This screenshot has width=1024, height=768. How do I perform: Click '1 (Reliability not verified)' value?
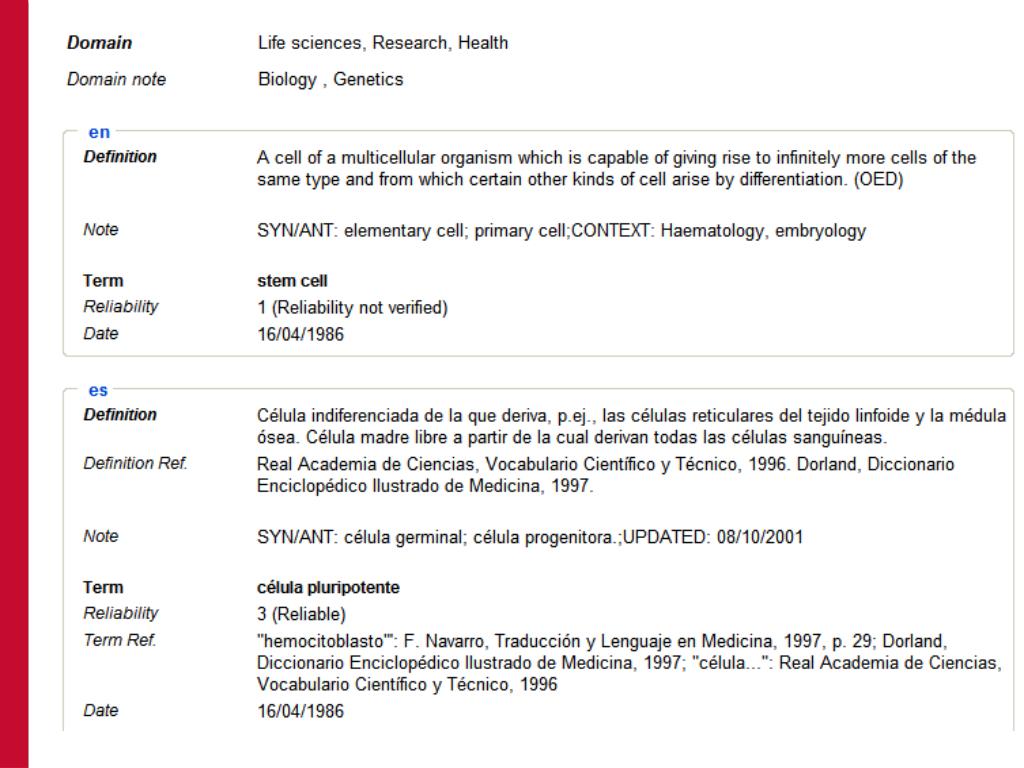point(352,308)
